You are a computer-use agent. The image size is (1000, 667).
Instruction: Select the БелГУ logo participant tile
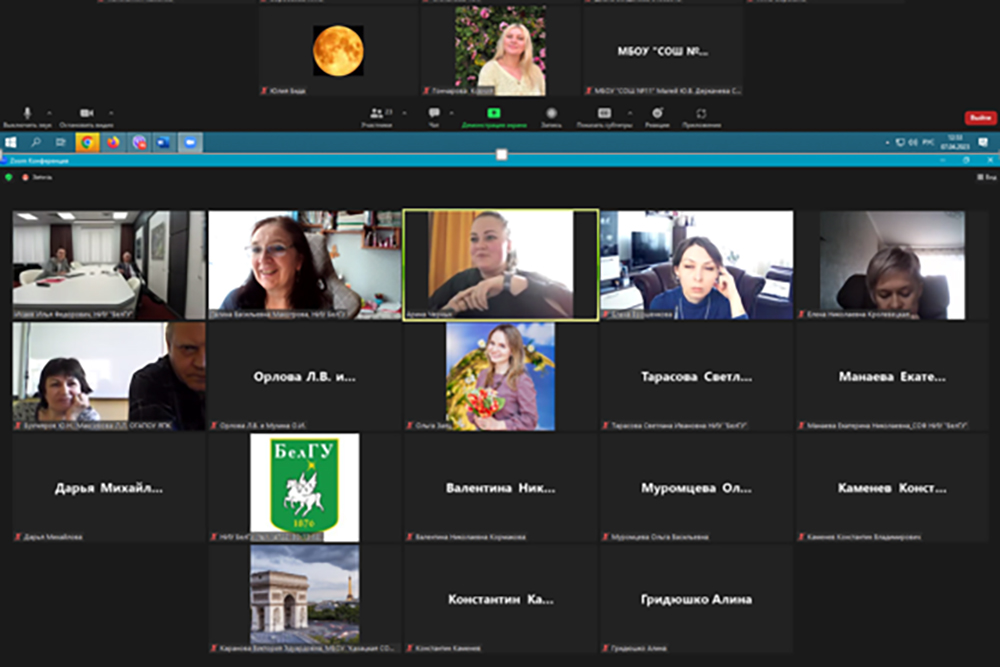coord(305,487)
